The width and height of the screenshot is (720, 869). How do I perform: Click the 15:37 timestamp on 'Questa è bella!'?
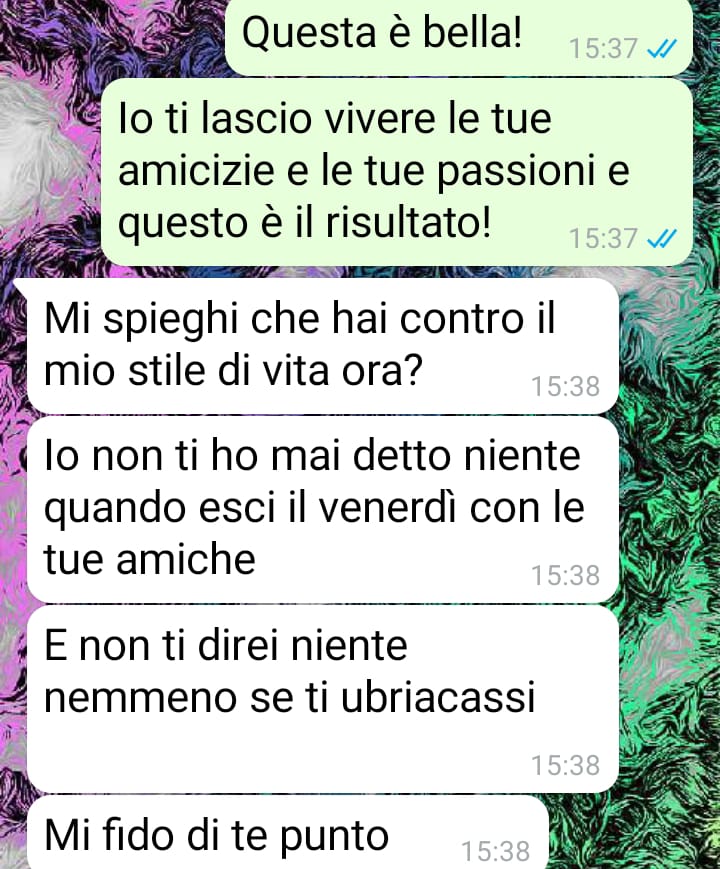pyautogui.click(x=604, y=49)
